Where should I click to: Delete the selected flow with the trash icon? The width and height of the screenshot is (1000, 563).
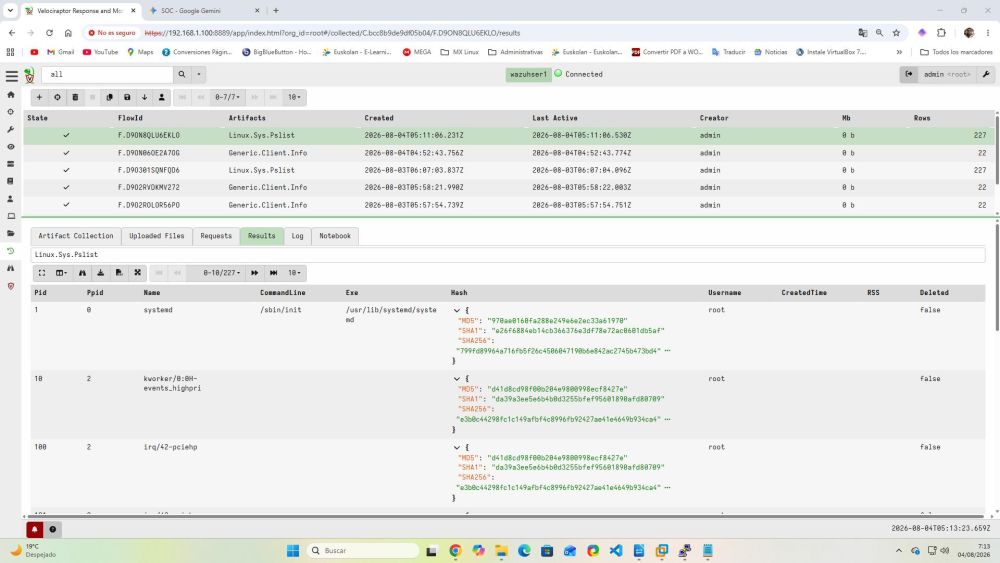click(x=75, y=97)
